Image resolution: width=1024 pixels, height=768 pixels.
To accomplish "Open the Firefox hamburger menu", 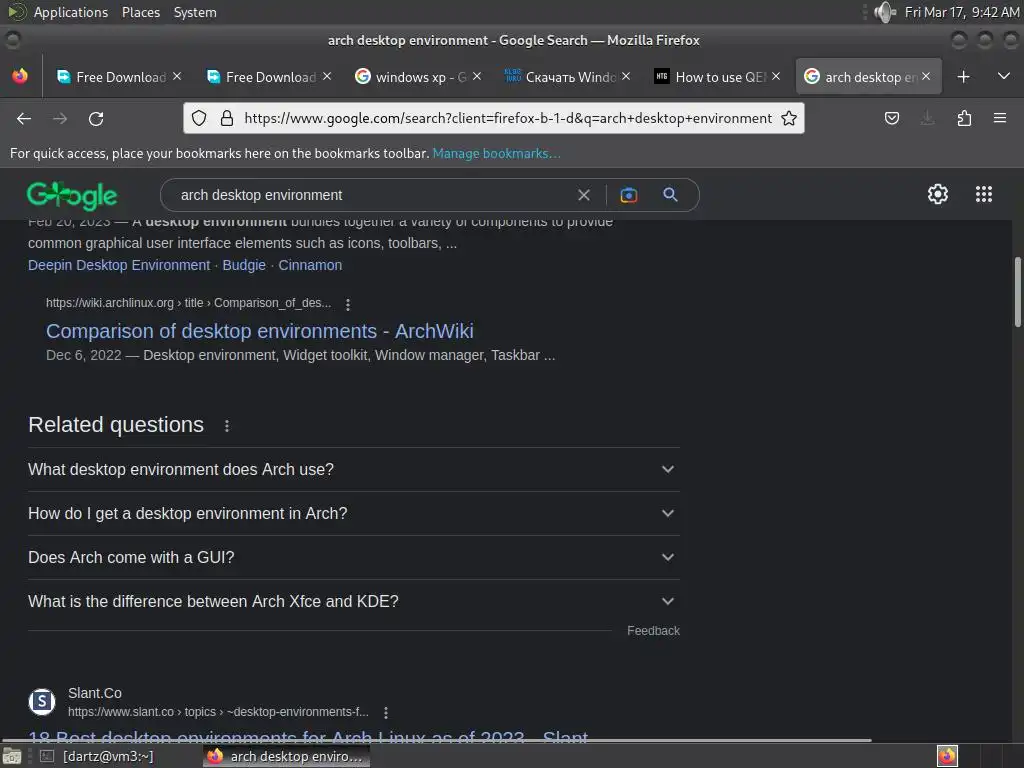I will [x=1000, y=118].
